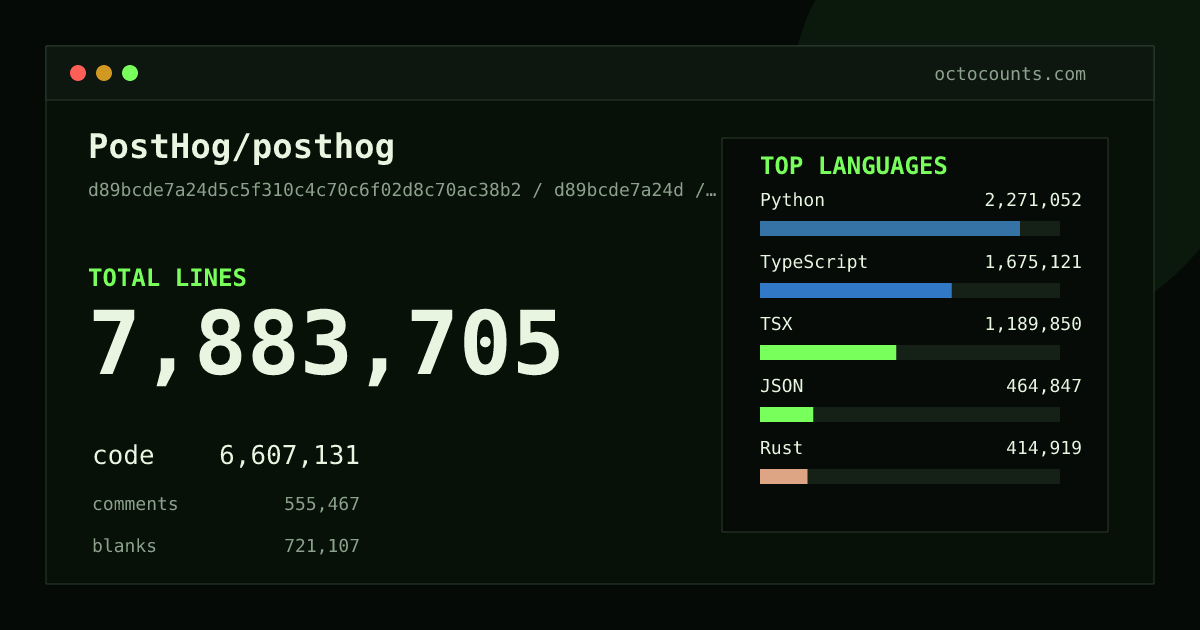1200x630 pixels.
Task: Click the Rust count 414,919
Action: point(1044,448)
